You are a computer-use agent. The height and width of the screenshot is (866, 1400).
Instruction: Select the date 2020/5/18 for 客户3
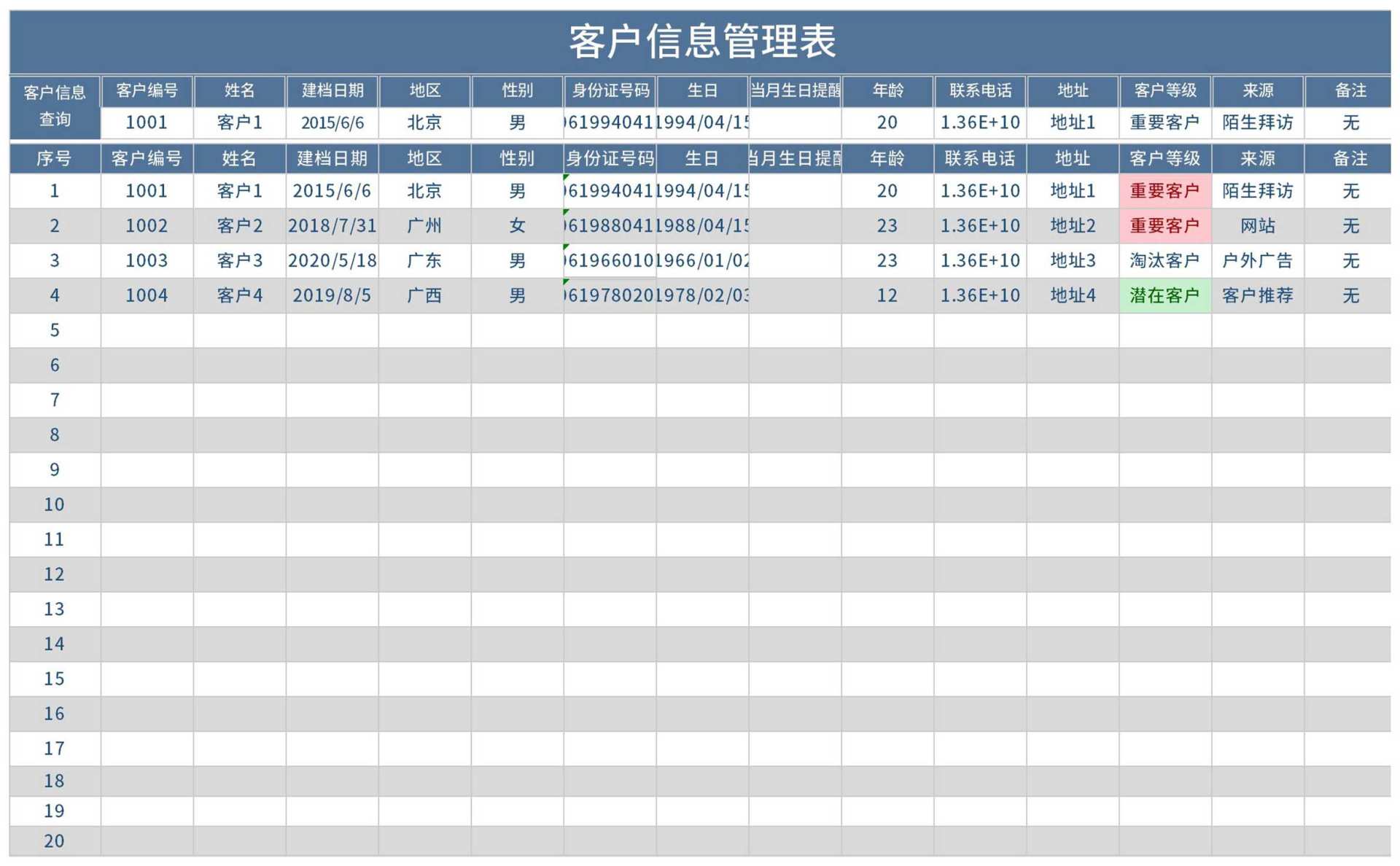(332, 260)
